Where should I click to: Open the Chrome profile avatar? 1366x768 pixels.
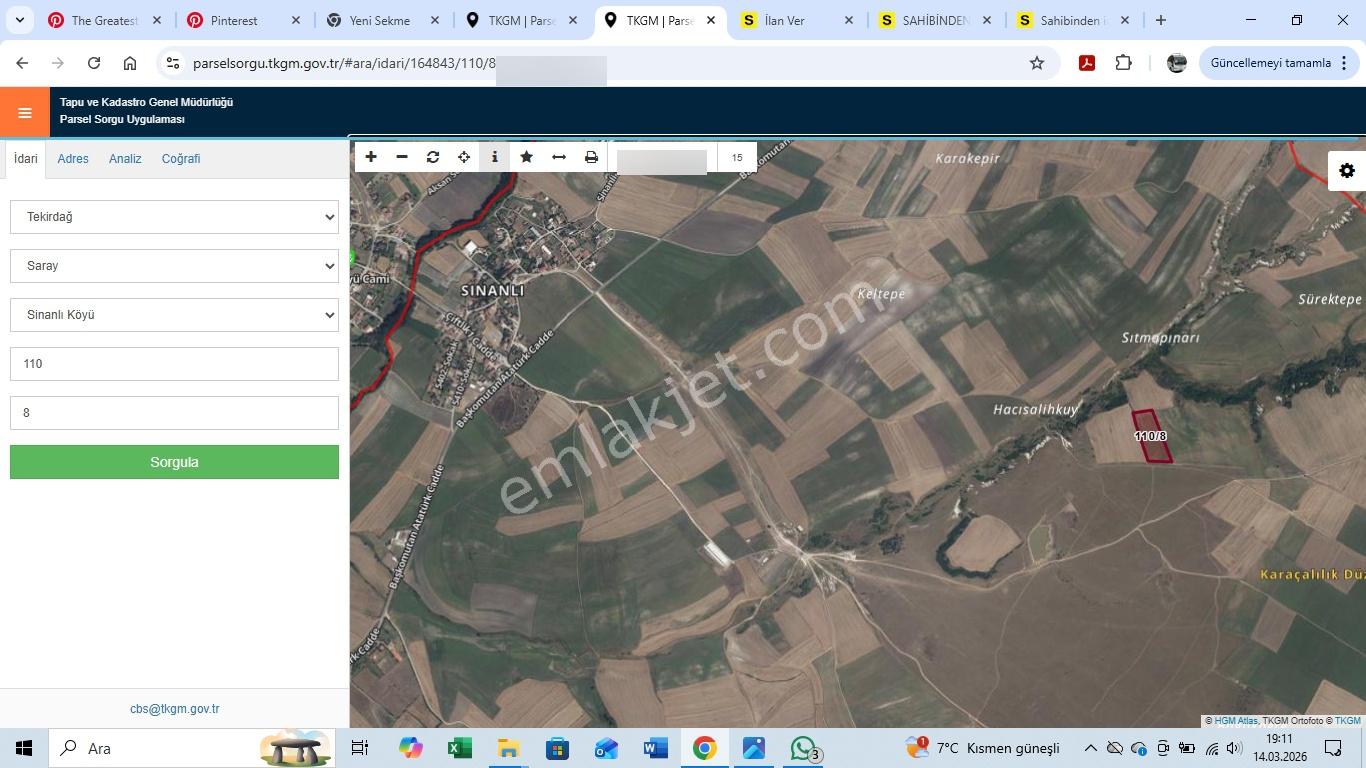pyautogui.click(x=1177, y=63)
